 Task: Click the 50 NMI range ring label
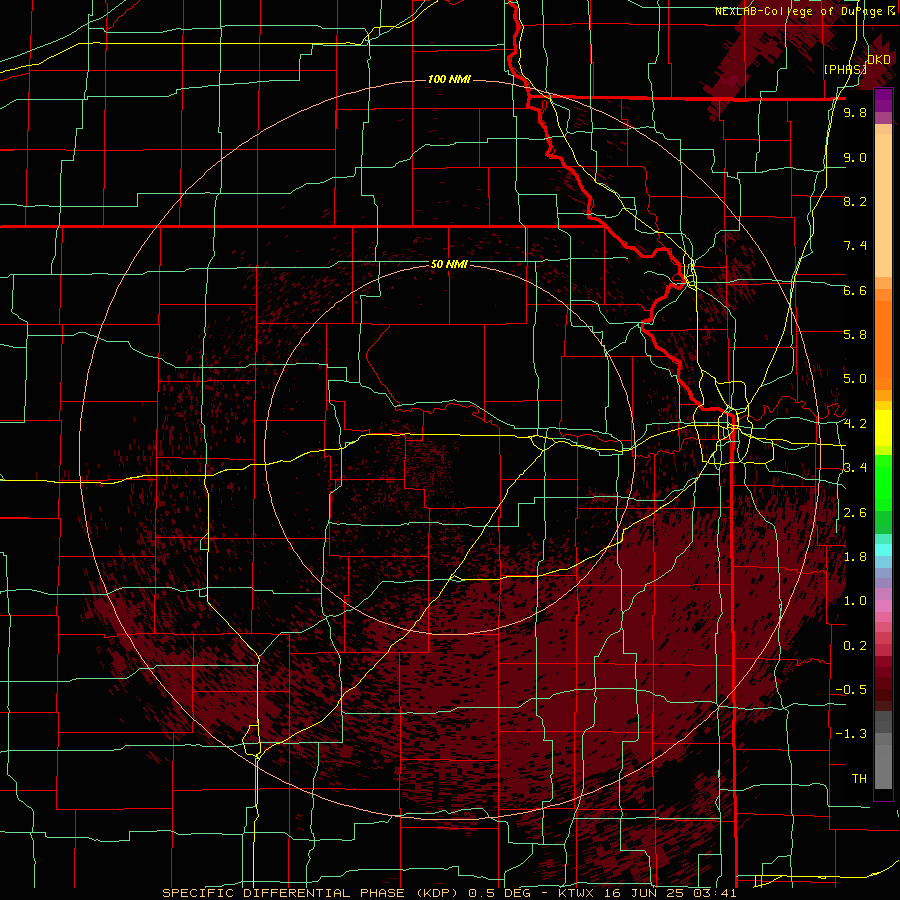449,264
